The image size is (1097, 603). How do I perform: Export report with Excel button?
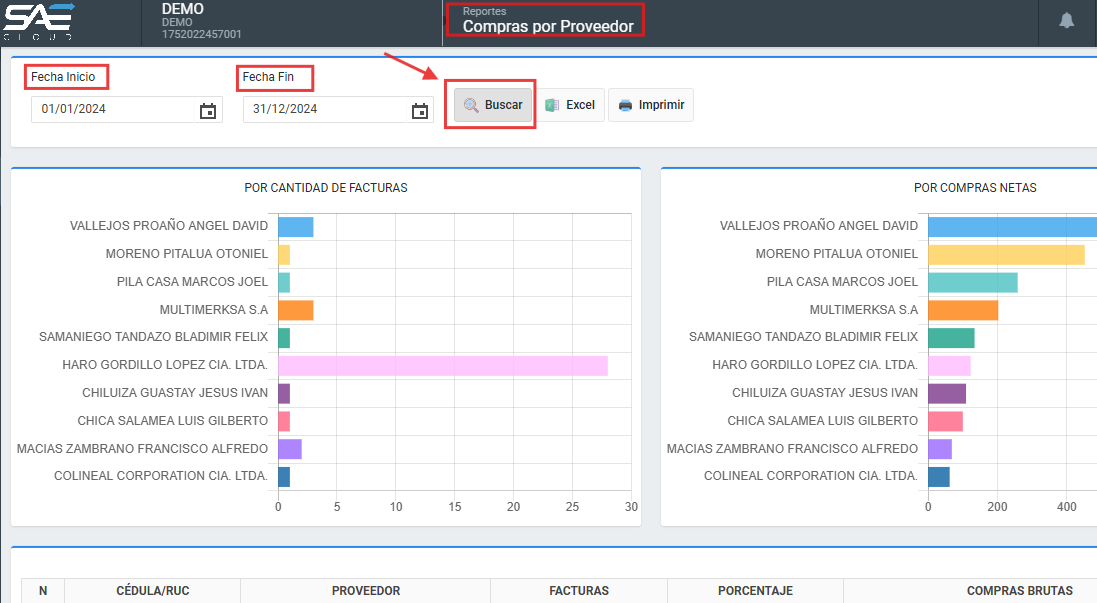570,105
